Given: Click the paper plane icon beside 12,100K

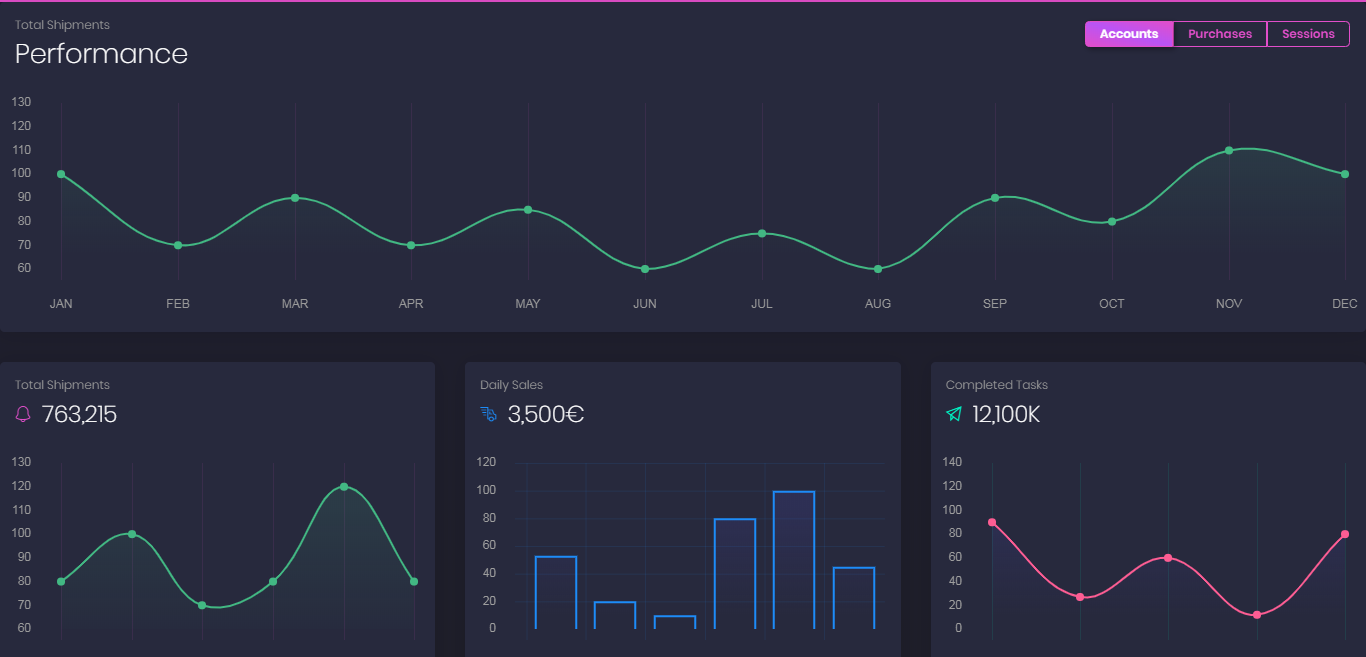Looking at the screenshot, I should 954,414.
